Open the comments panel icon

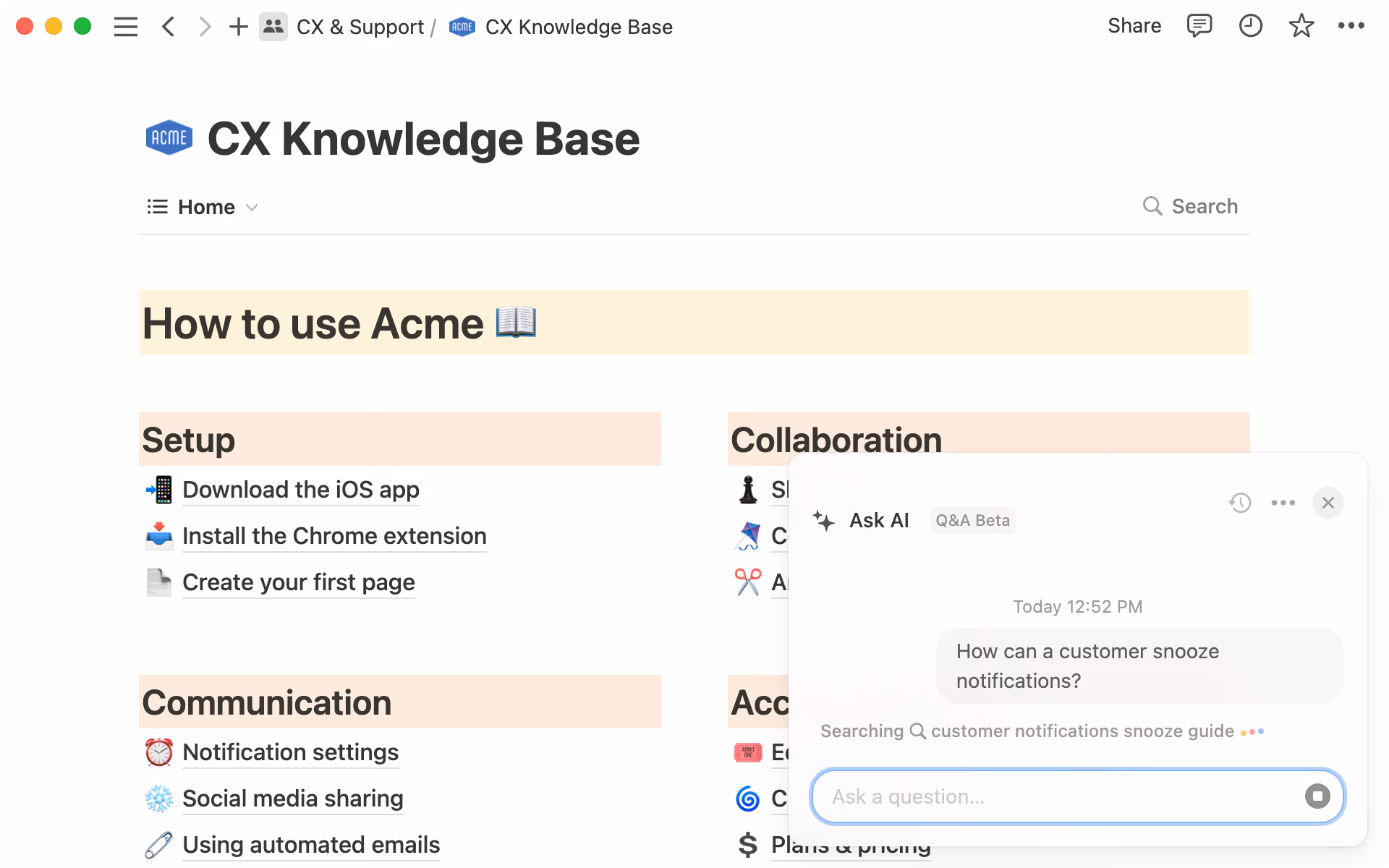(x=1199, y=27)
